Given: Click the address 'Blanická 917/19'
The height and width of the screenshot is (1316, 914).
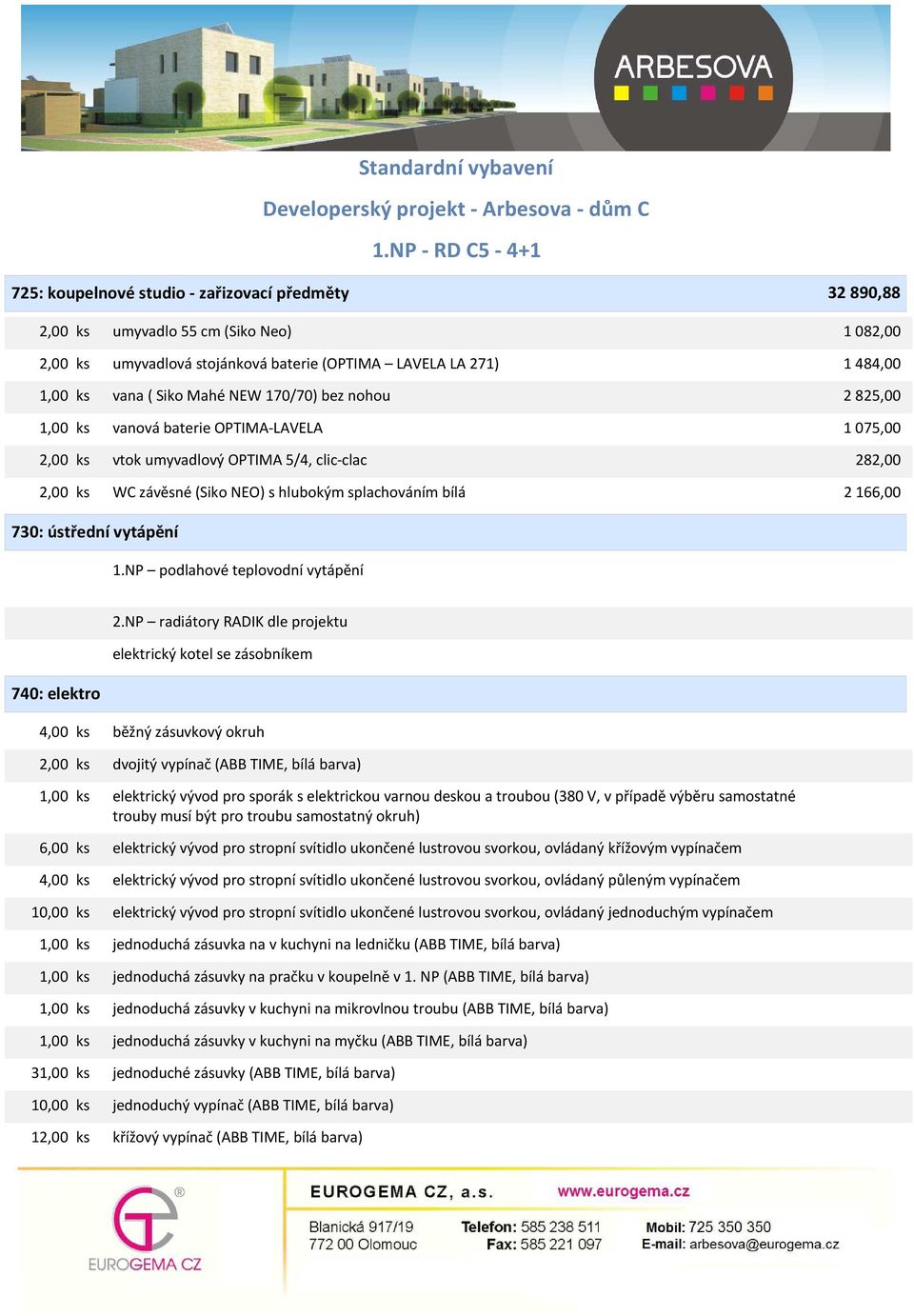Looking at the screenshot, I should (361, 1227).
